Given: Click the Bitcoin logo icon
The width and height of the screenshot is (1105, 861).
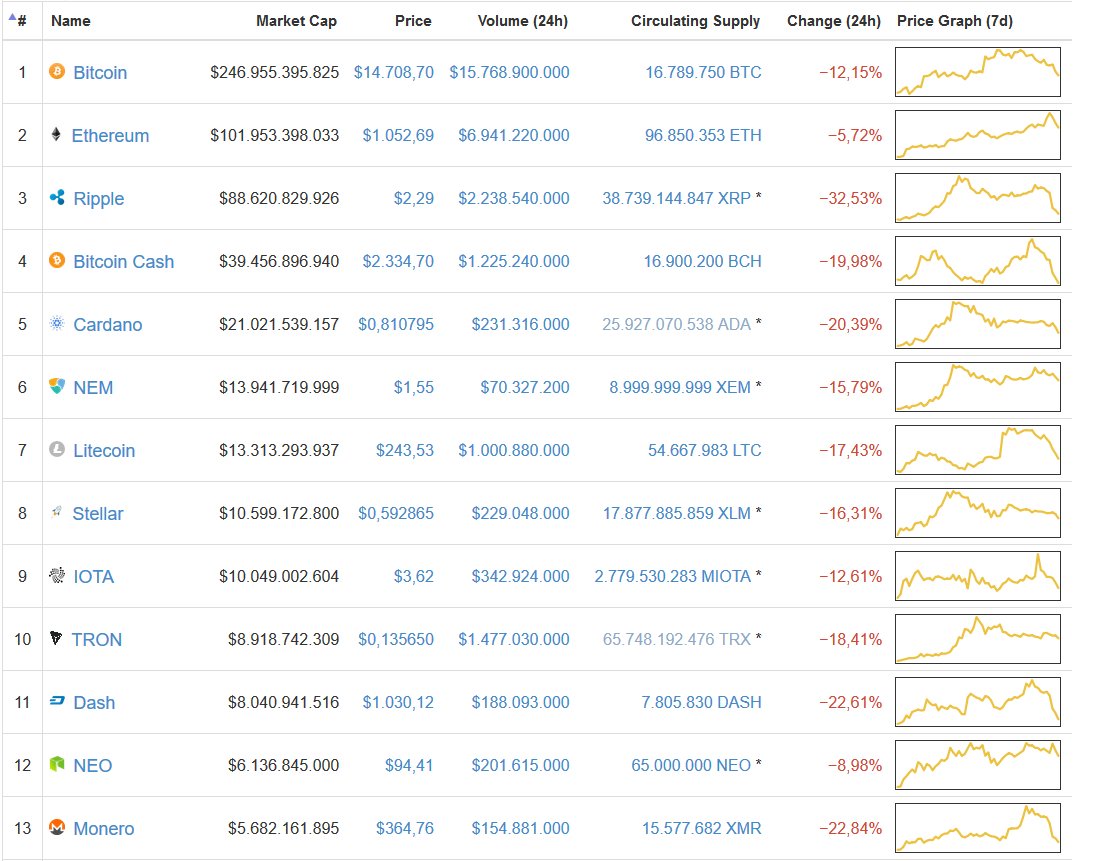Looking at the screenshot, I should [57, 72].
